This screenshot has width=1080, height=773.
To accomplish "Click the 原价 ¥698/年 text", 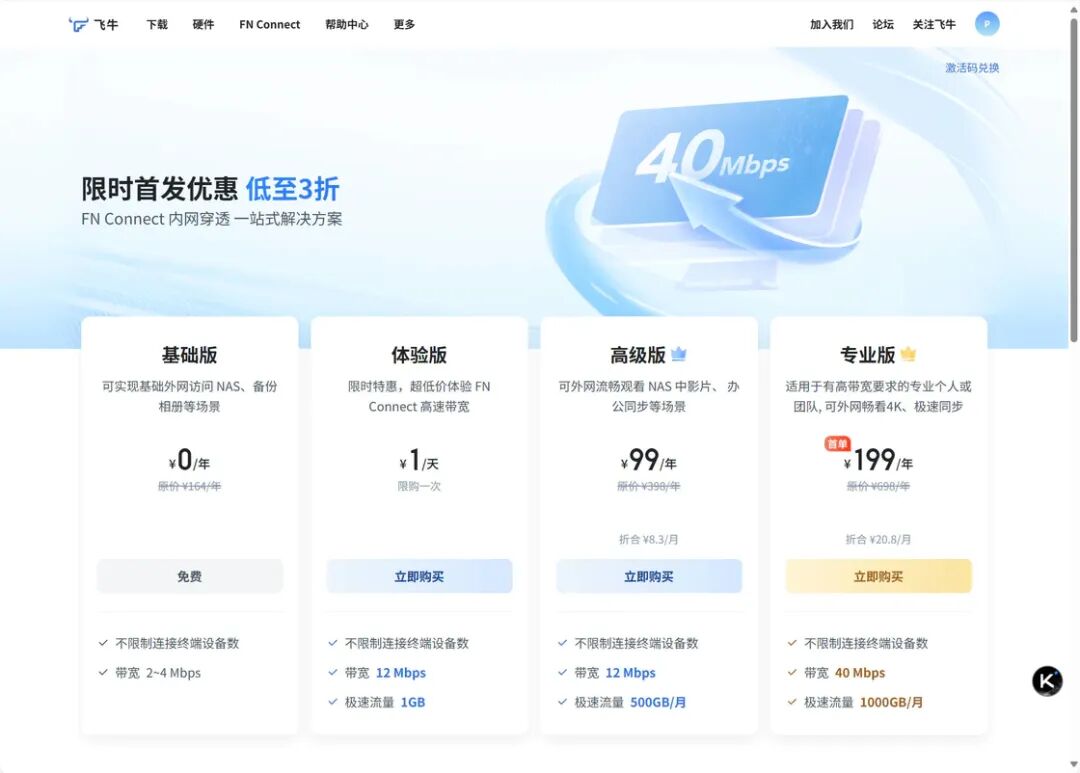I will 878,486.
